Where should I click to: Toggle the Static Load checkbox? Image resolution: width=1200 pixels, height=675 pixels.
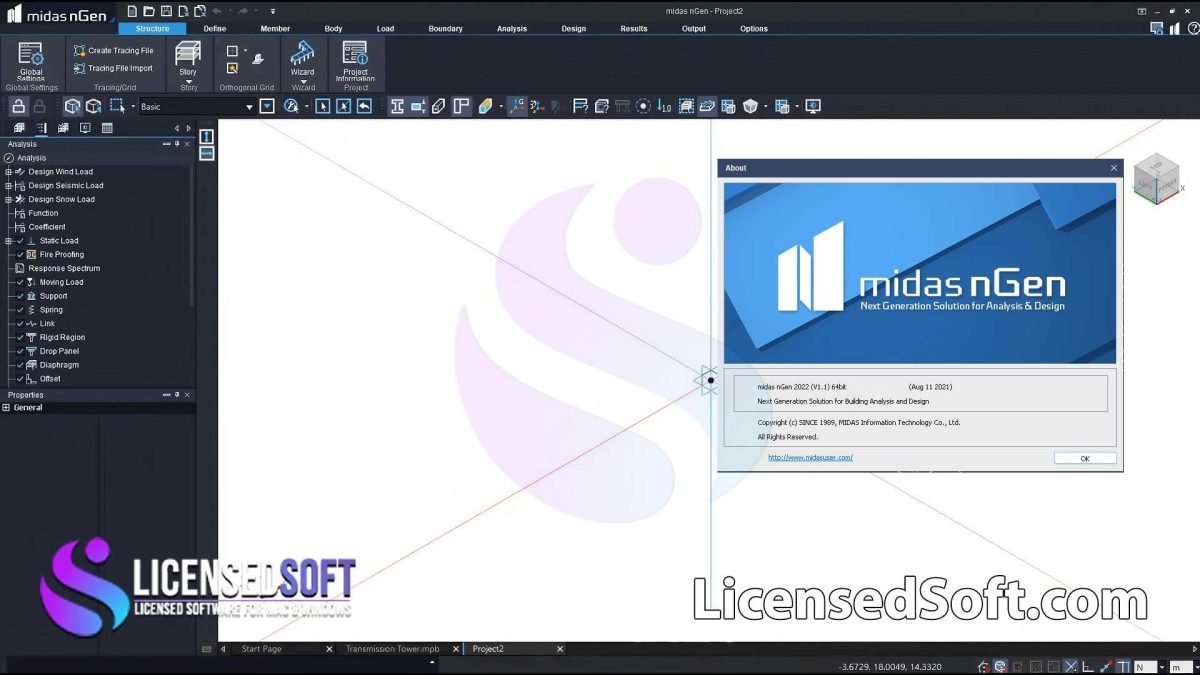click(20, 241)
